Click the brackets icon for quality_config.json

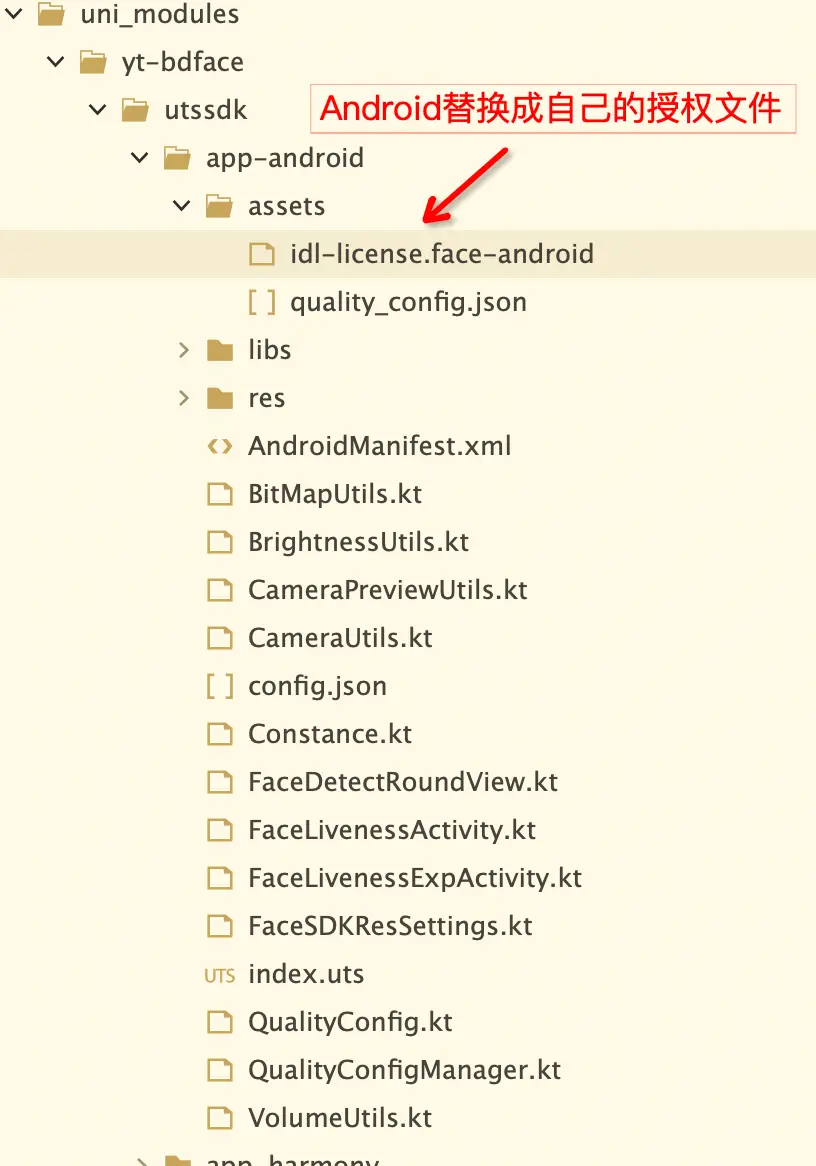click(261, 302)
